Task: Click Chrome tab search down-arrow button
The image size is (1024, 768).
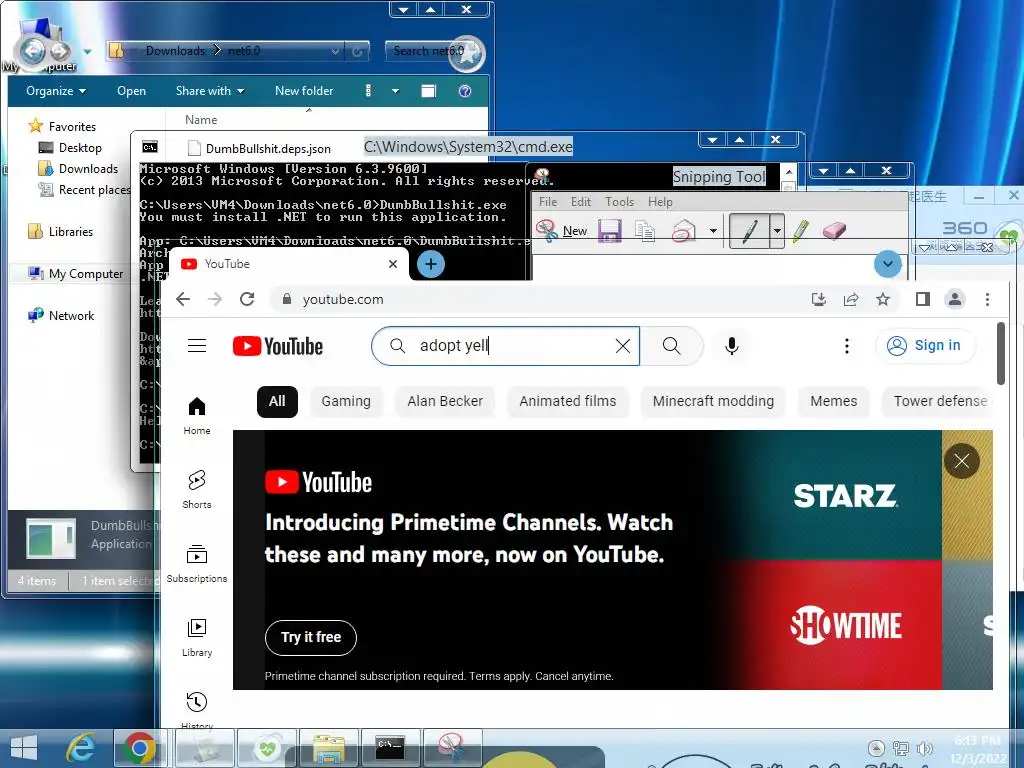Action: pos(888,264)
